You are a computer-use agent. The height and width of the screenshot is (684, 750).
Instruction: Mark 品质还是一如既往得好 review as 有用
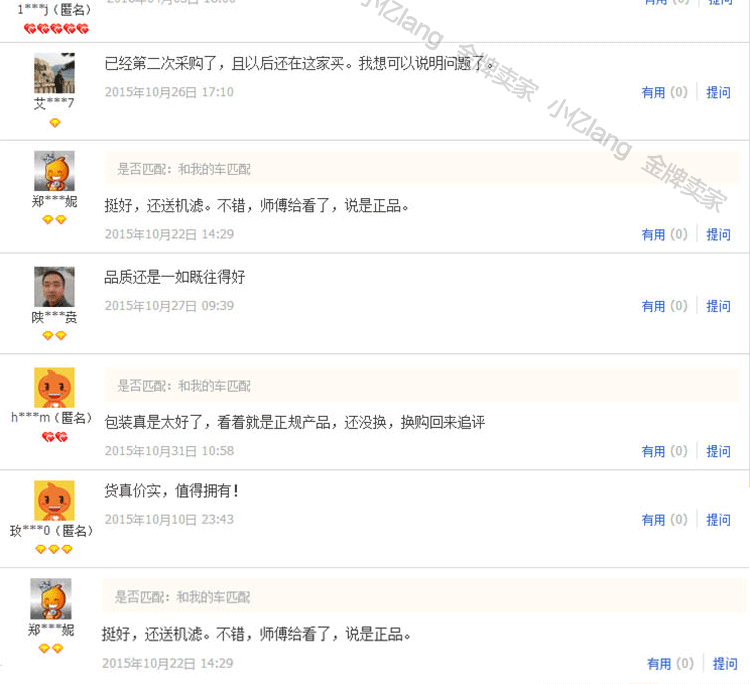664,306
